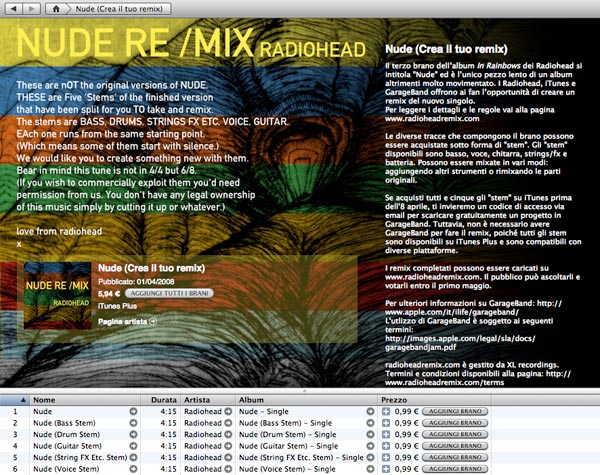600x475 pixels.
Task: Click the AGGIUNGI TUTTI I BRANI button
Action: 169,293
